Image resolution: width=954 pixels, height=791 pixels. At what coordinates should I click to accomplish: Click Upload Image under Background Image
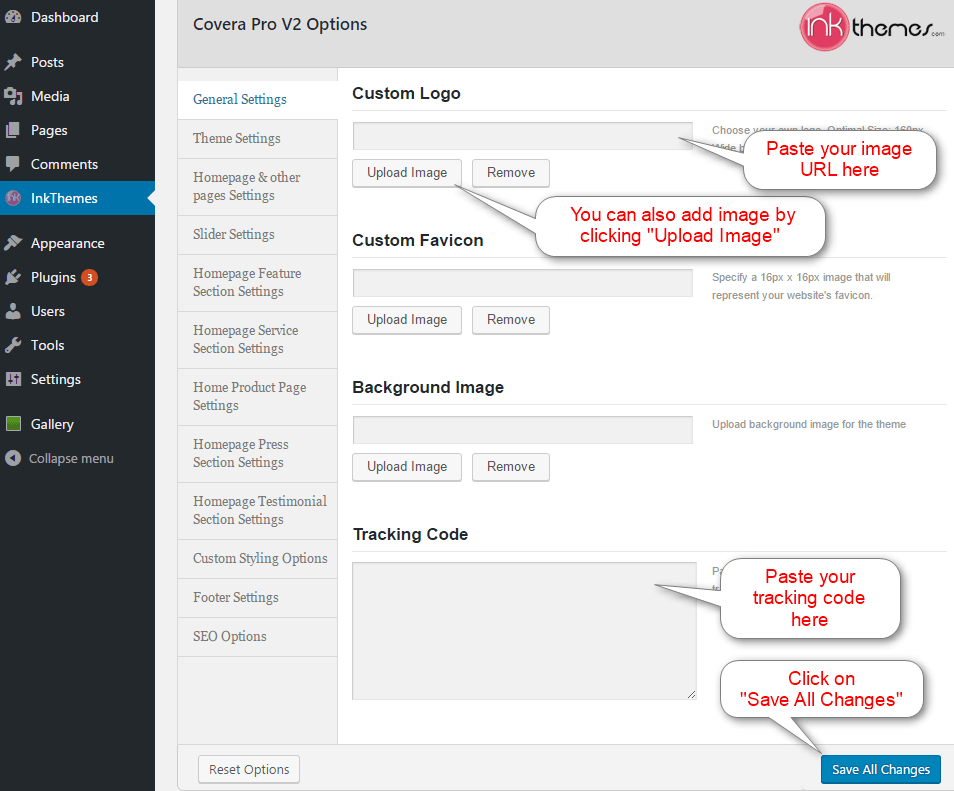[x=407, y=467]
